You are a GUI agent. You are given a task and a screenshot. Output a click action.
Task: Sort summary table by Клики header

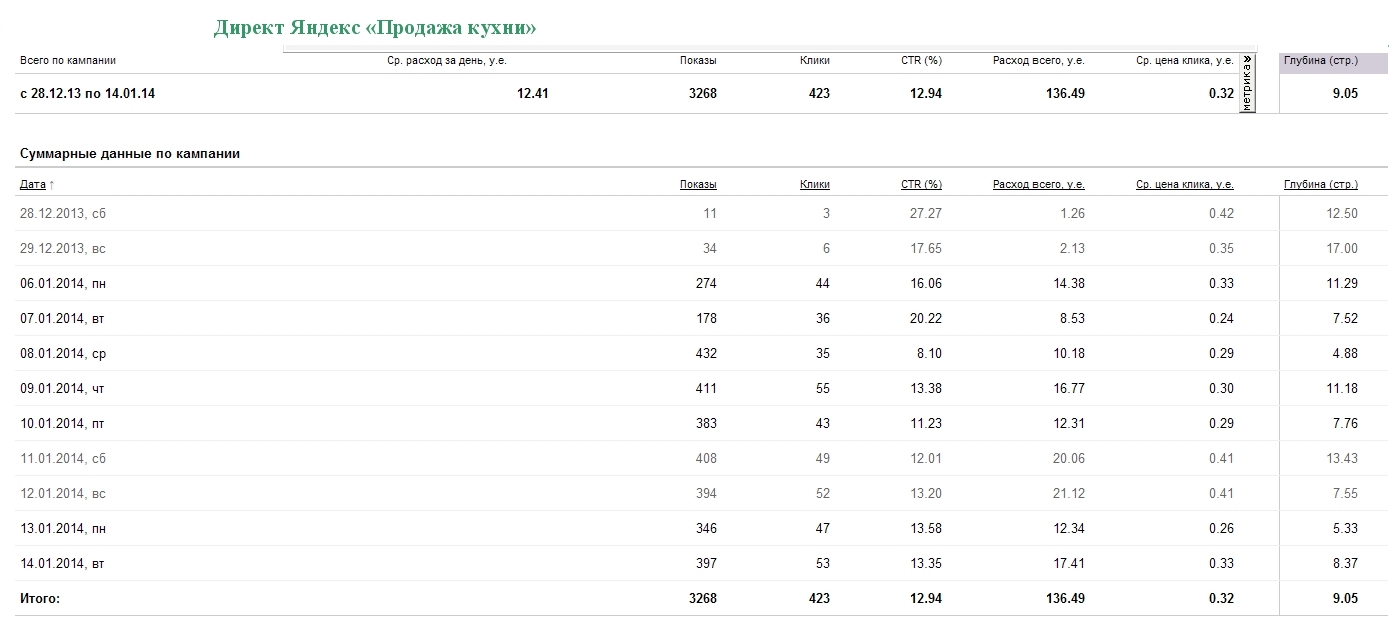pos(815,184)
